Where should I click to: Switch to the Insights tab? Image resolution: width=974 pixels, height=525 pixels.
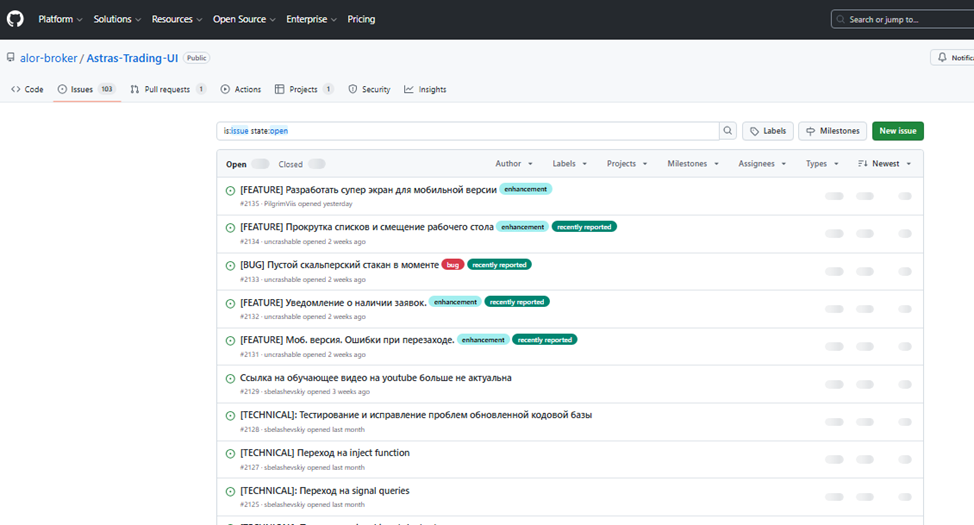(425, 89)
